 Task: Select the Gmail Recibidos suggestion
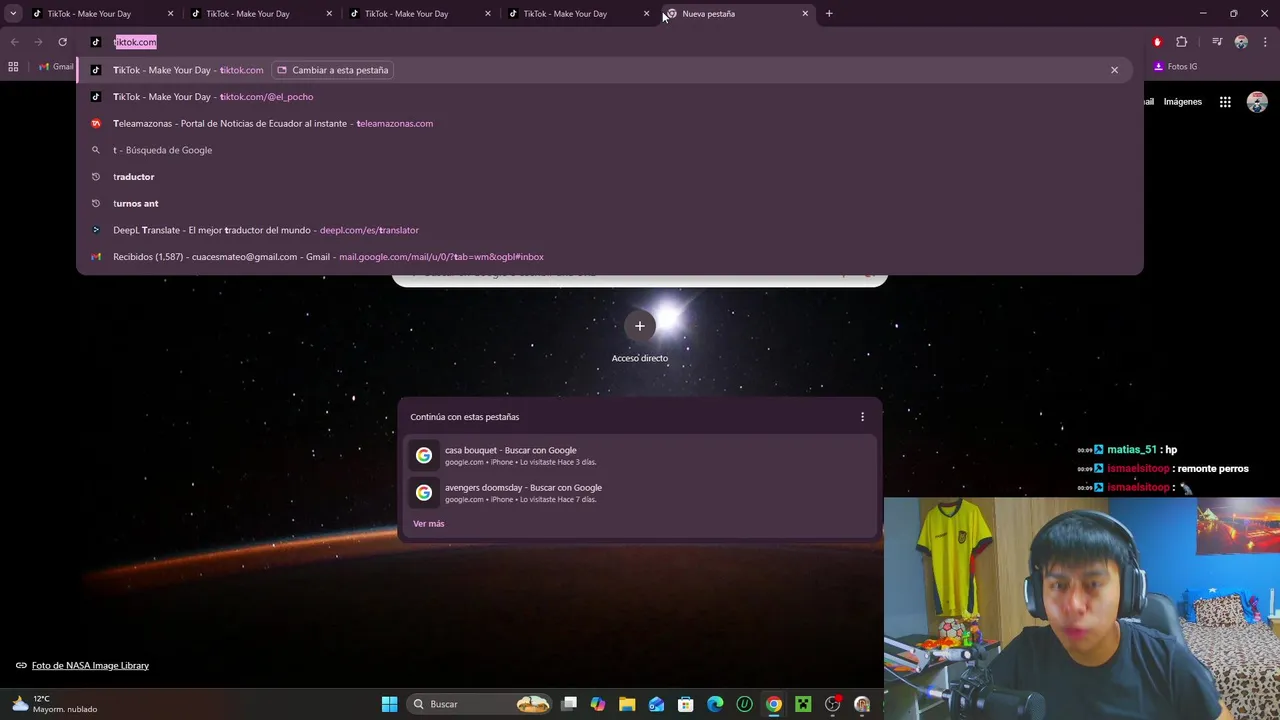click(x=610, y=257)
